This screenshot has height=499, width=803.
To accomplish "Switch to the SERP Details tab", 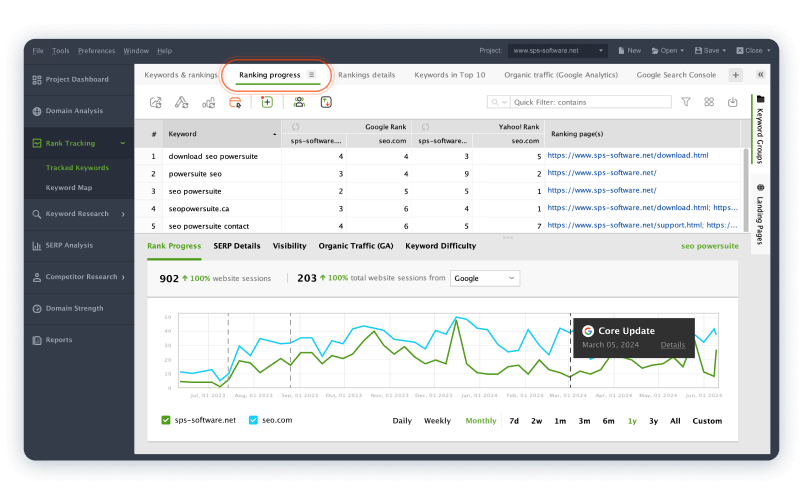I will tap(237, 246).
